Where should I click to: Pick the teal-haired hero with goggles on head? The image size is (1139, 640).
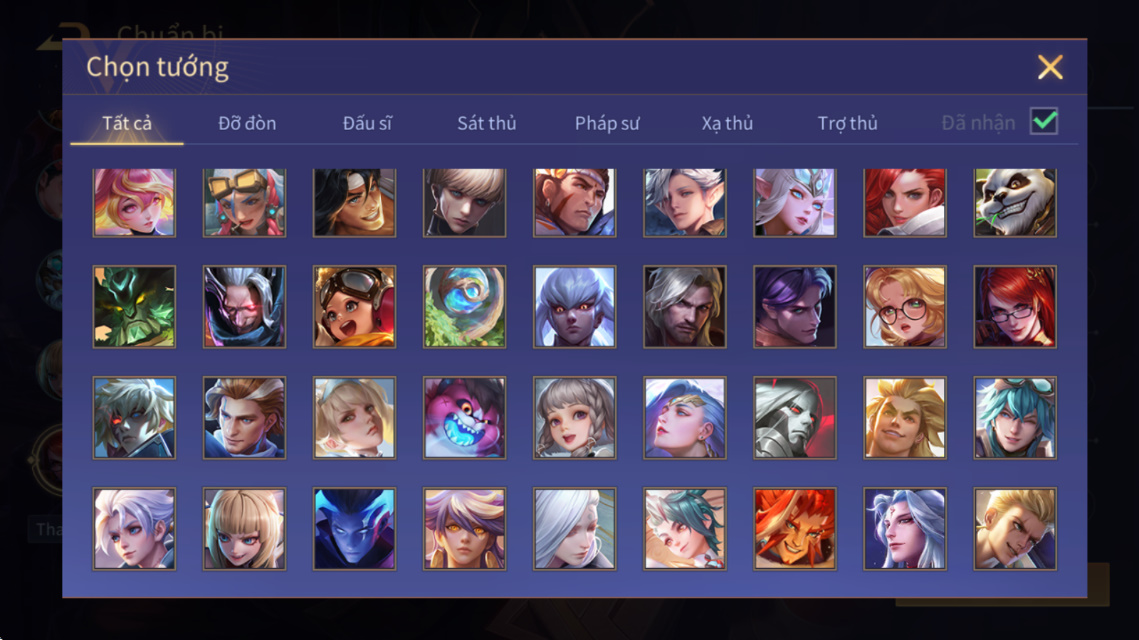(x=1015, y=418)
